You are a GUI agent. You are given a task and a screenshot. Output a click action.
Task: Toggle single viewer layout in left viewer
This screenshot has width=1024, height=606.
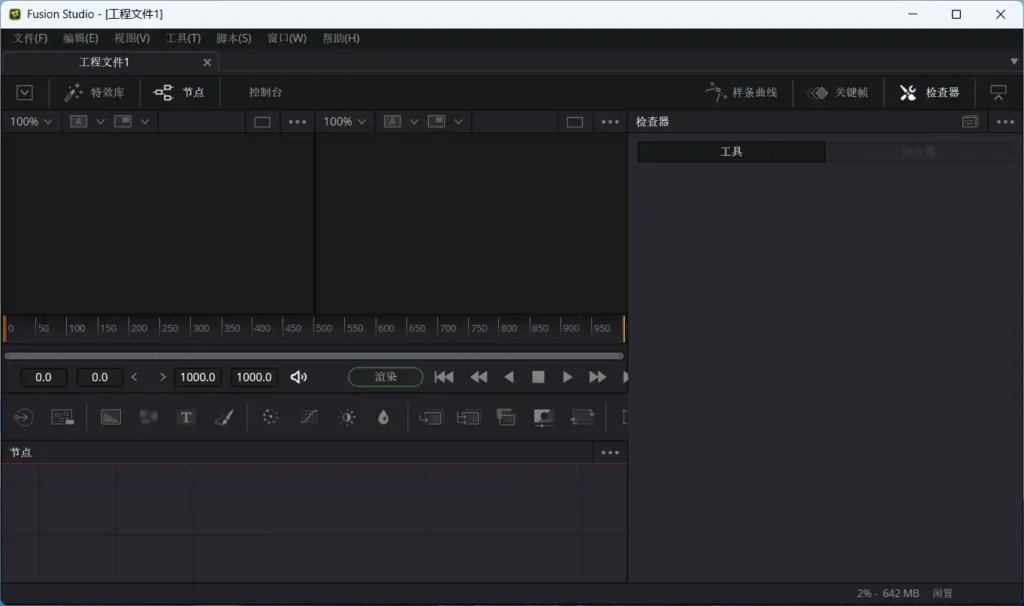click(262, 122)
